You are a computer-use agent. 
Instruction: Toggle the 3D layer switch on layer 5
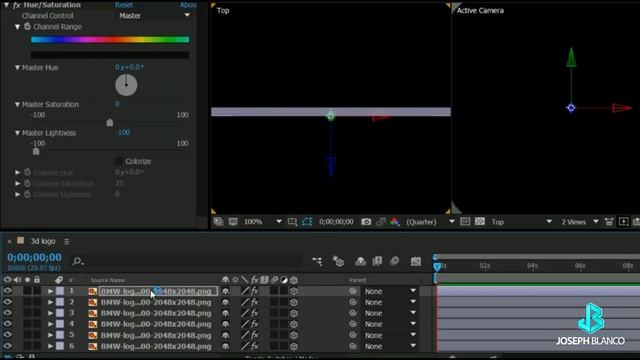294,335
